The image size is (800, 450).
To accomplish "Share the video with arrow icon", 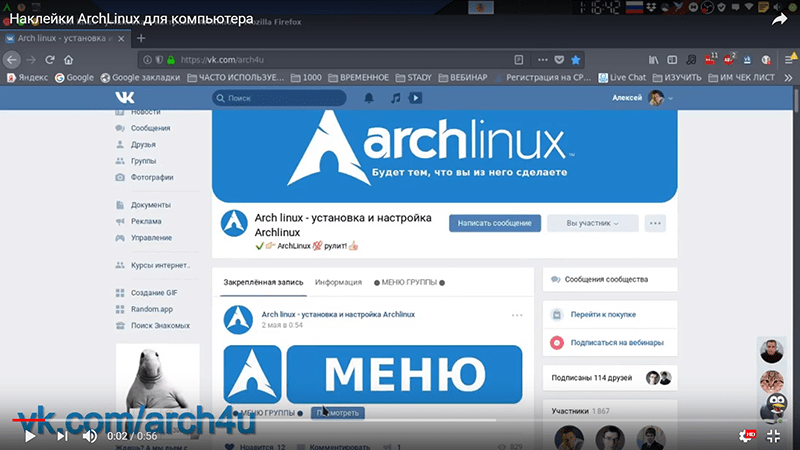I will click(779, 19).
